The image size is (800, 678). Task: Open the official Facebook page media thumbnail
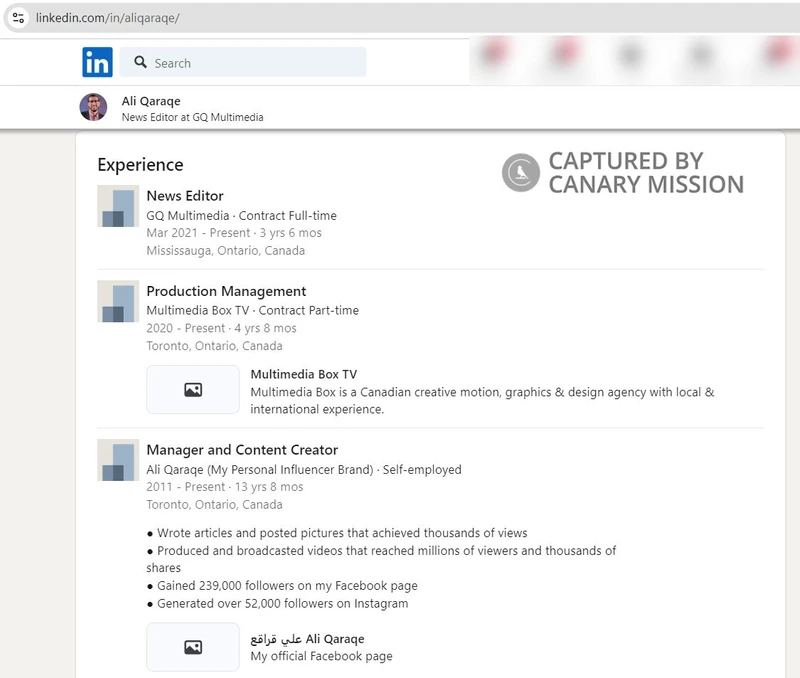coord(193,647)
